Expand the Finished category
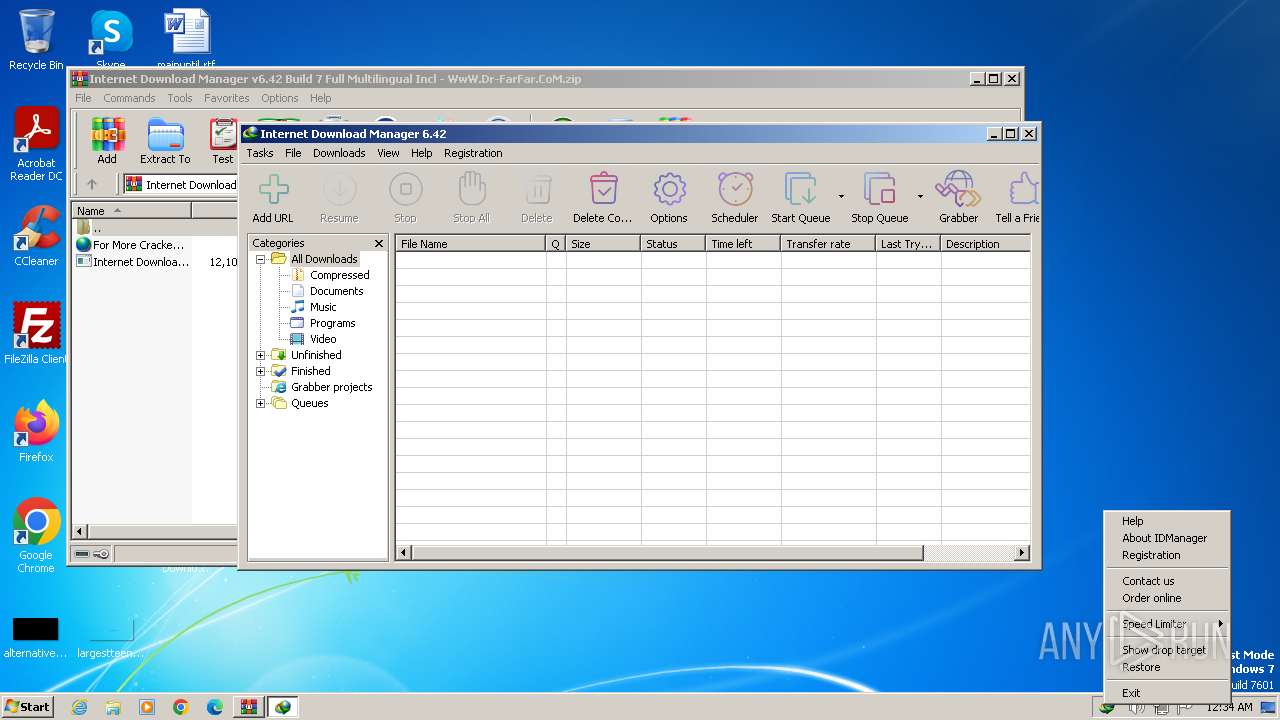The height and width of the screenshot is (720, 1280). point(261,371)
